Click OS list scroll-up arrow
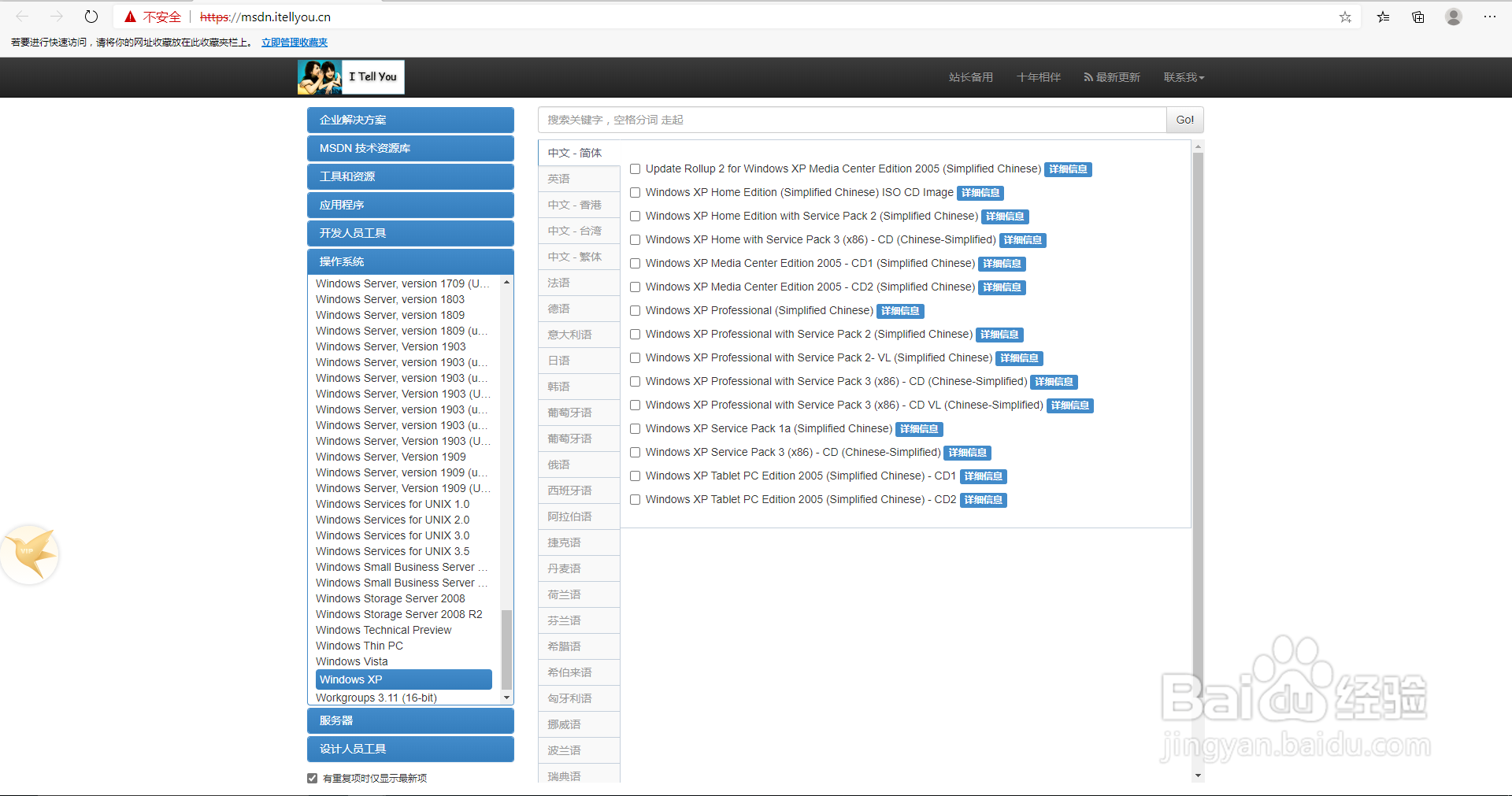 pyautogui.click(x=506, y=282)
